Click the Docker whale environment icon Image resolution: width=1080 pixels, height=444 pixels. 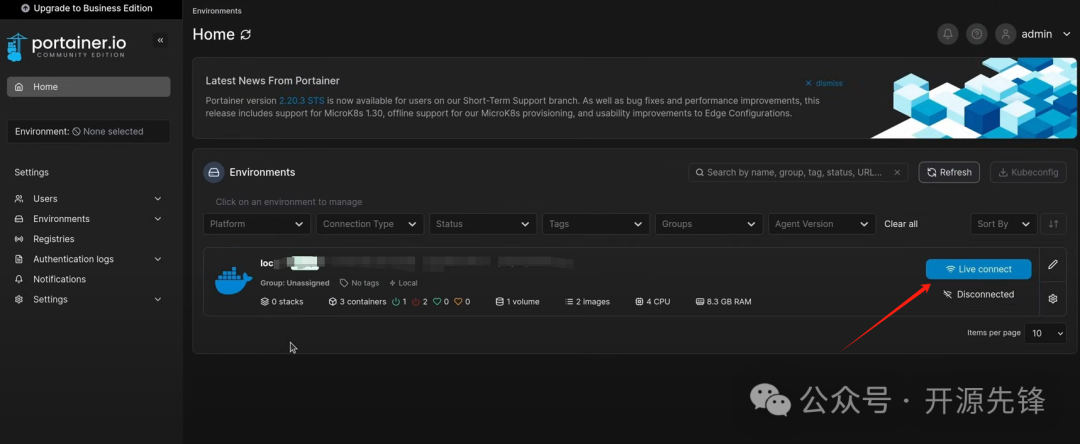(x=233, y=282)
